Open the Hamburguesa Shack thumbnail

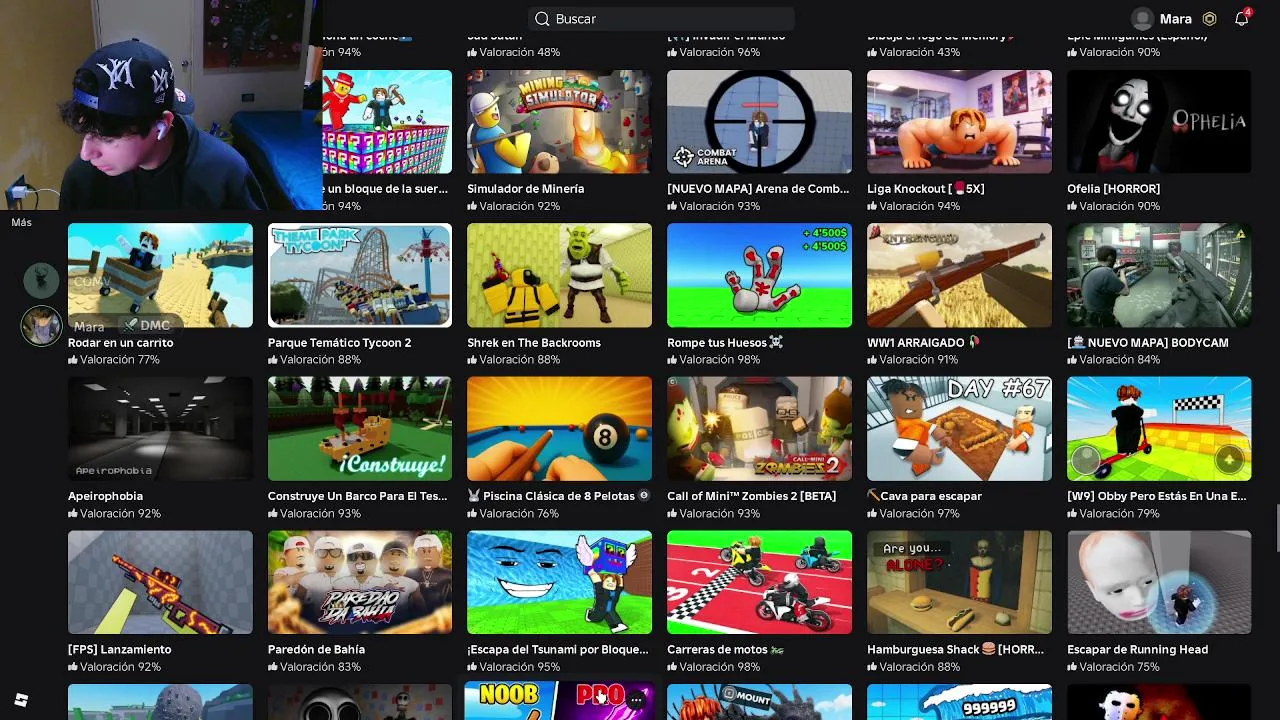pyautogui.click(x=959, y=582)
